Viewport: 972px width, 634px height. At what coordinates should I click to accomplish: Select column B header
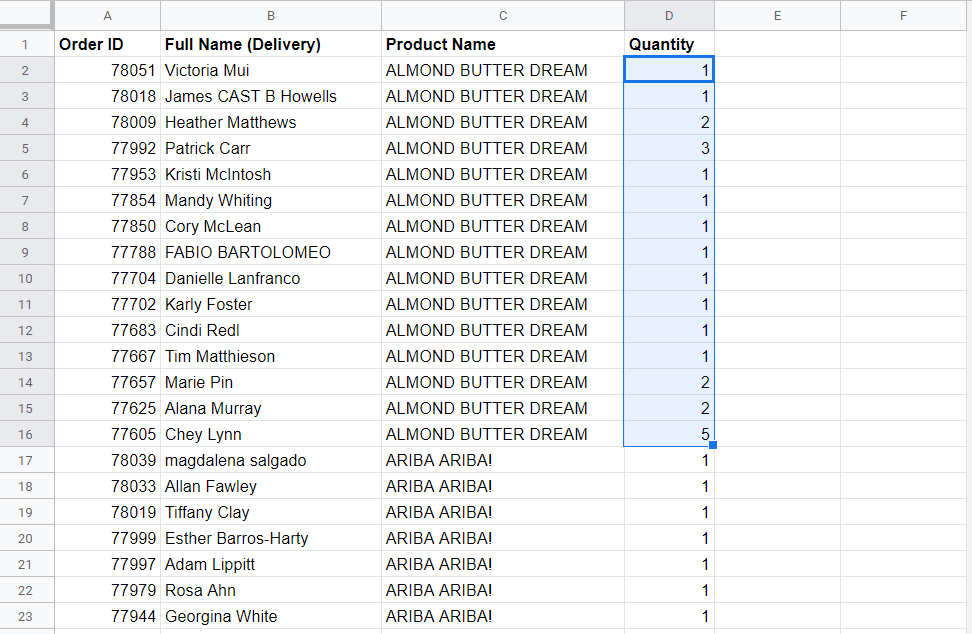[270, 15]
